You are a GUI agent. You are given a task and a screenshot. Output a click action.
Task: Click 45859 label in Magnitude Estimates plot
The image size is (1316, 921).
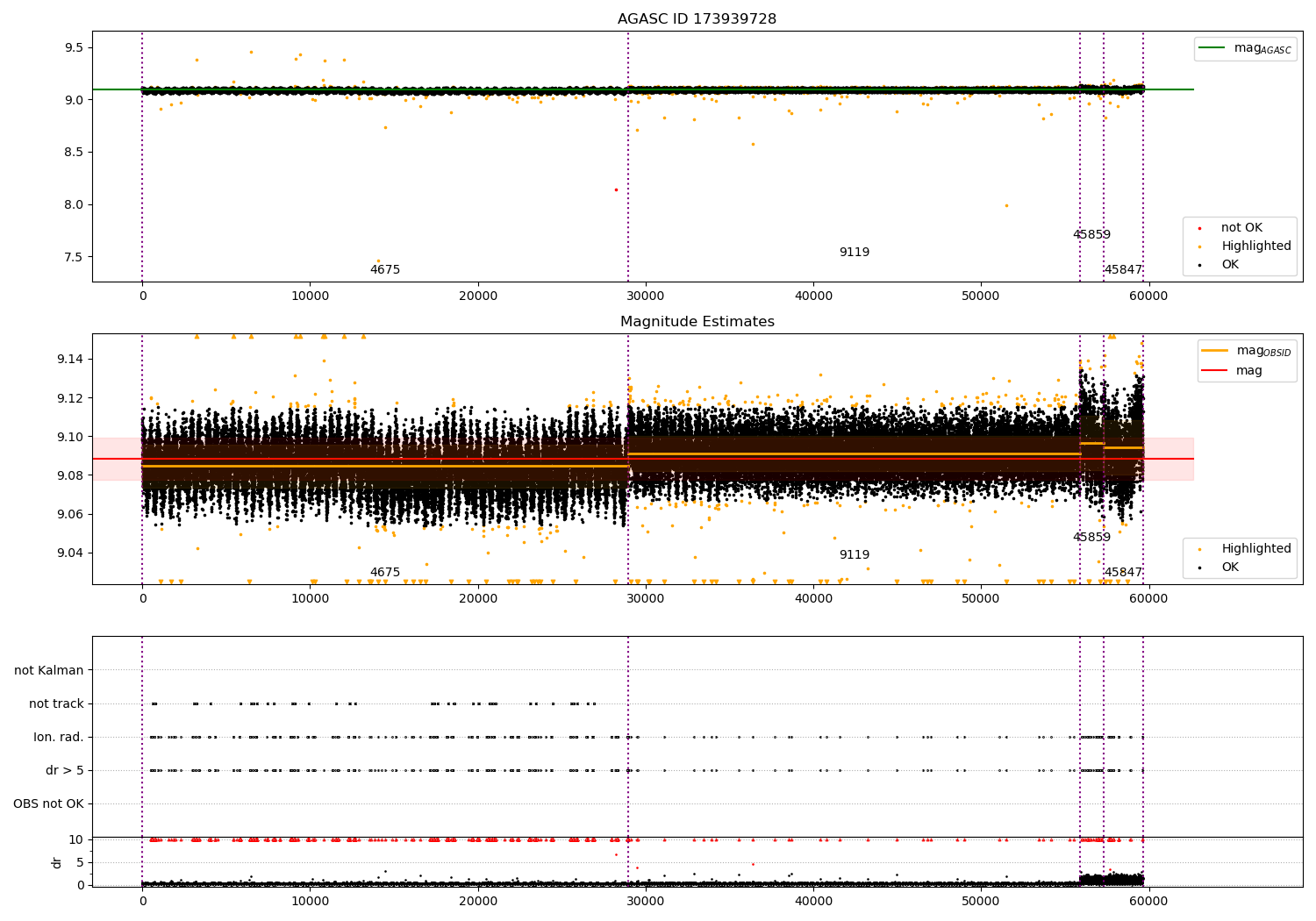tap(1091, 538)
